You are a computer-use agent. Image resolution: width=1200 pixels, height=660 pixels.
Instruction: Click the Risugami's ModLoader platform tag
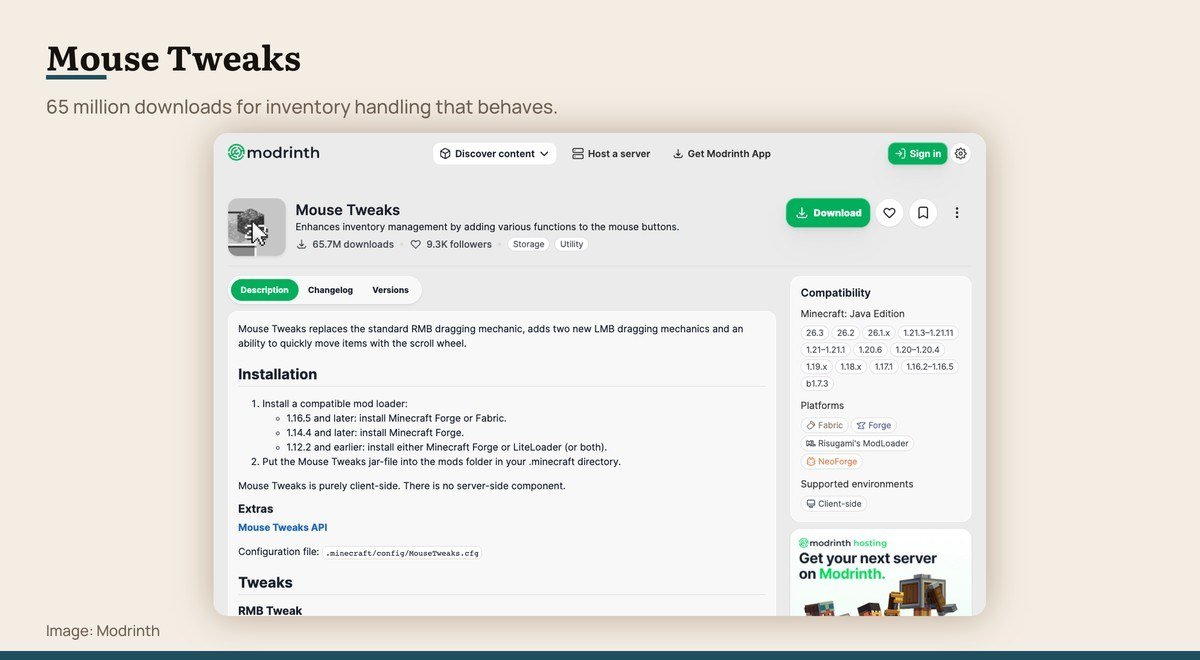tap(857, 443)
